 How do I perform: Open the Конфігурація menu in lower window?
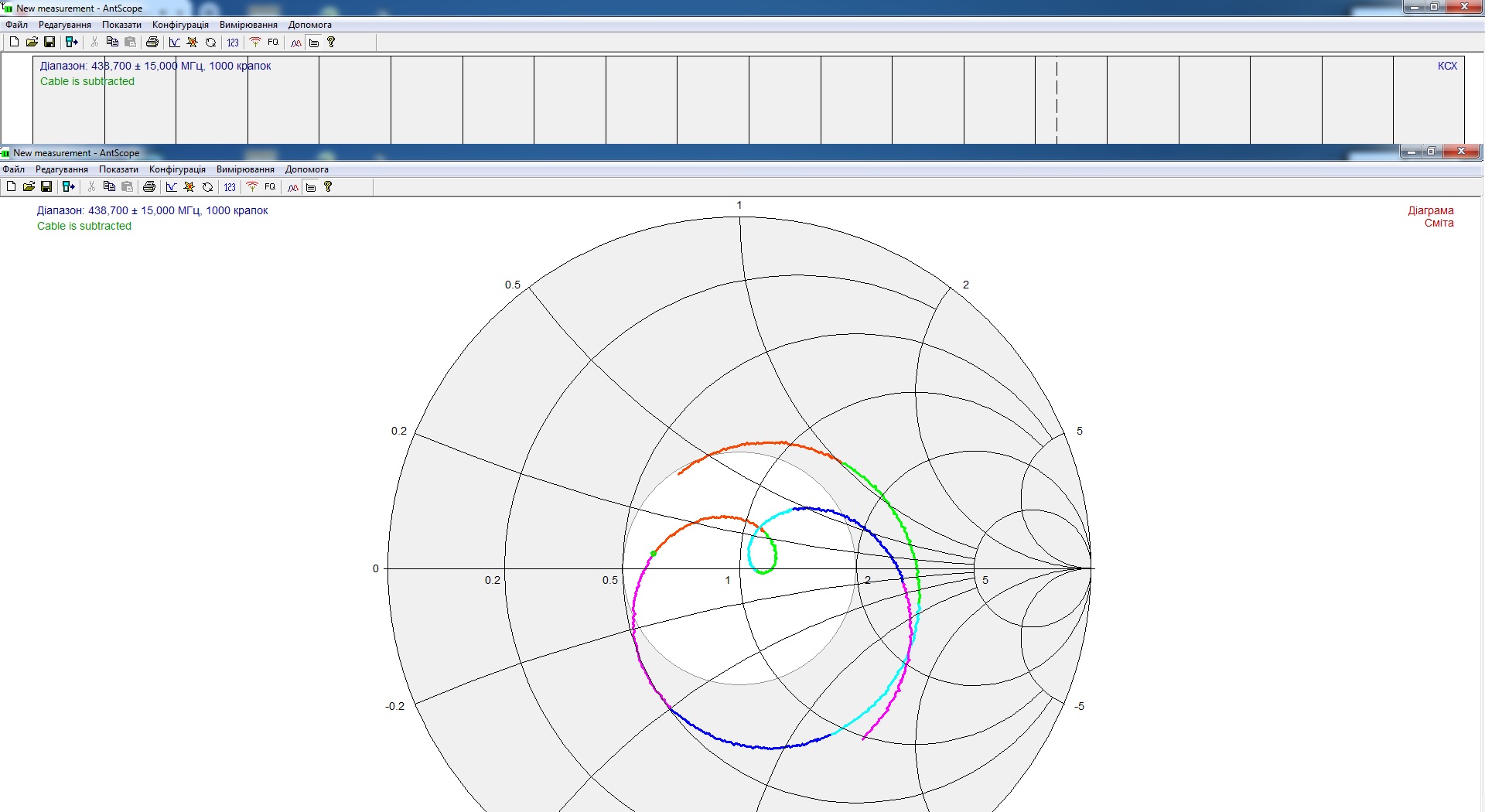click(177, 169)
